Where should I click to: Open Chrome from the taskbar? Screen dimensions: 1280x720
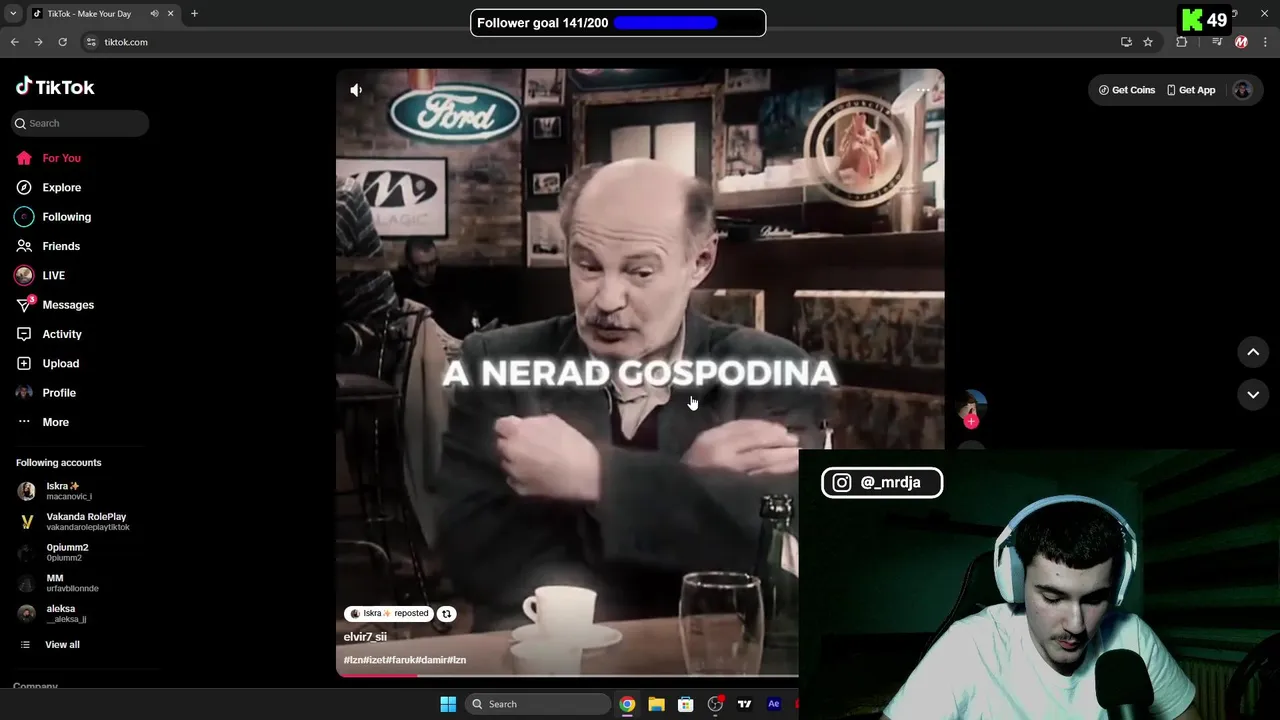click(627, 704)
